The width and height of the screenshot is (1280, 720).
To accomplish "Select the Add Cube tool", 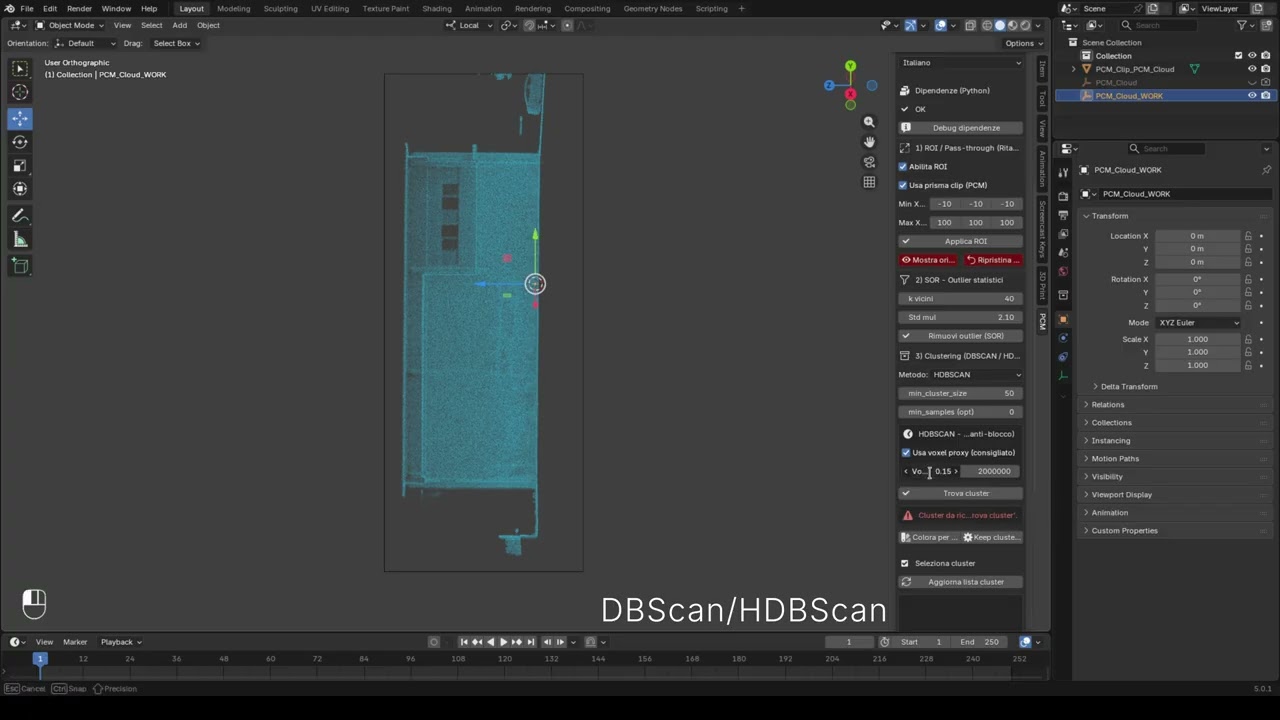I will [20, 265].
